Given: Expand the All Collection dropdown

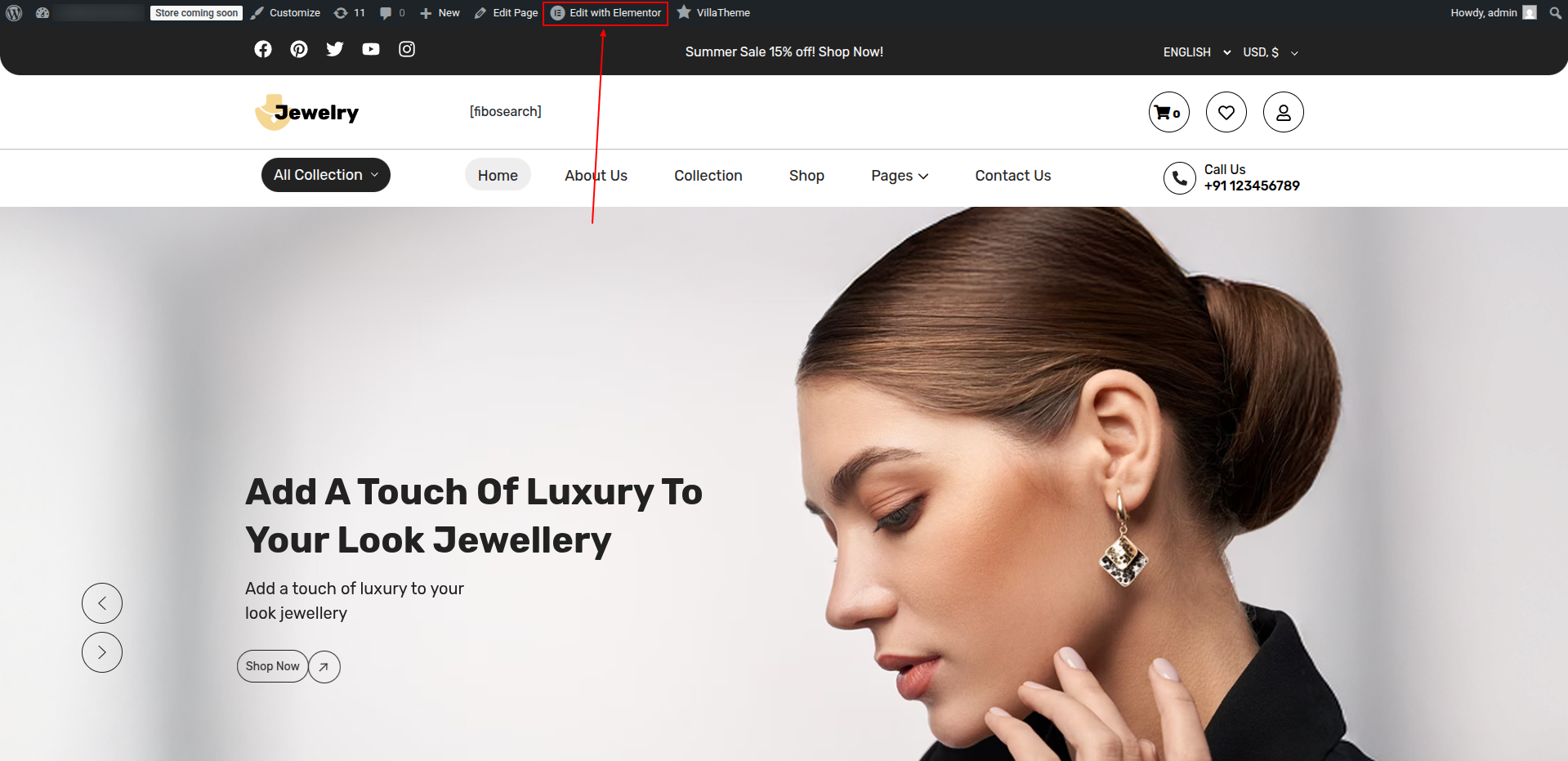Looking at the screenshot, I should pos(325,175).
